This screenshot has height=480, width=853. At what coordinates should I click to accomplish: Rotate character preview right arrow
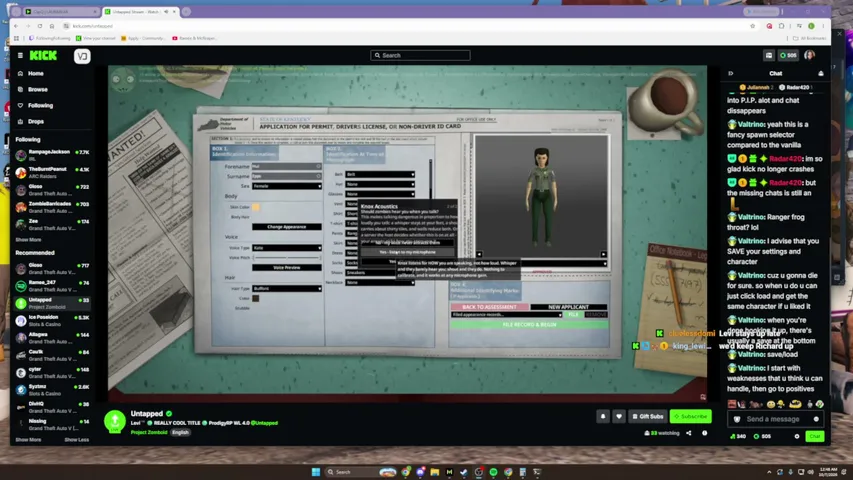(x=603, y=254)
